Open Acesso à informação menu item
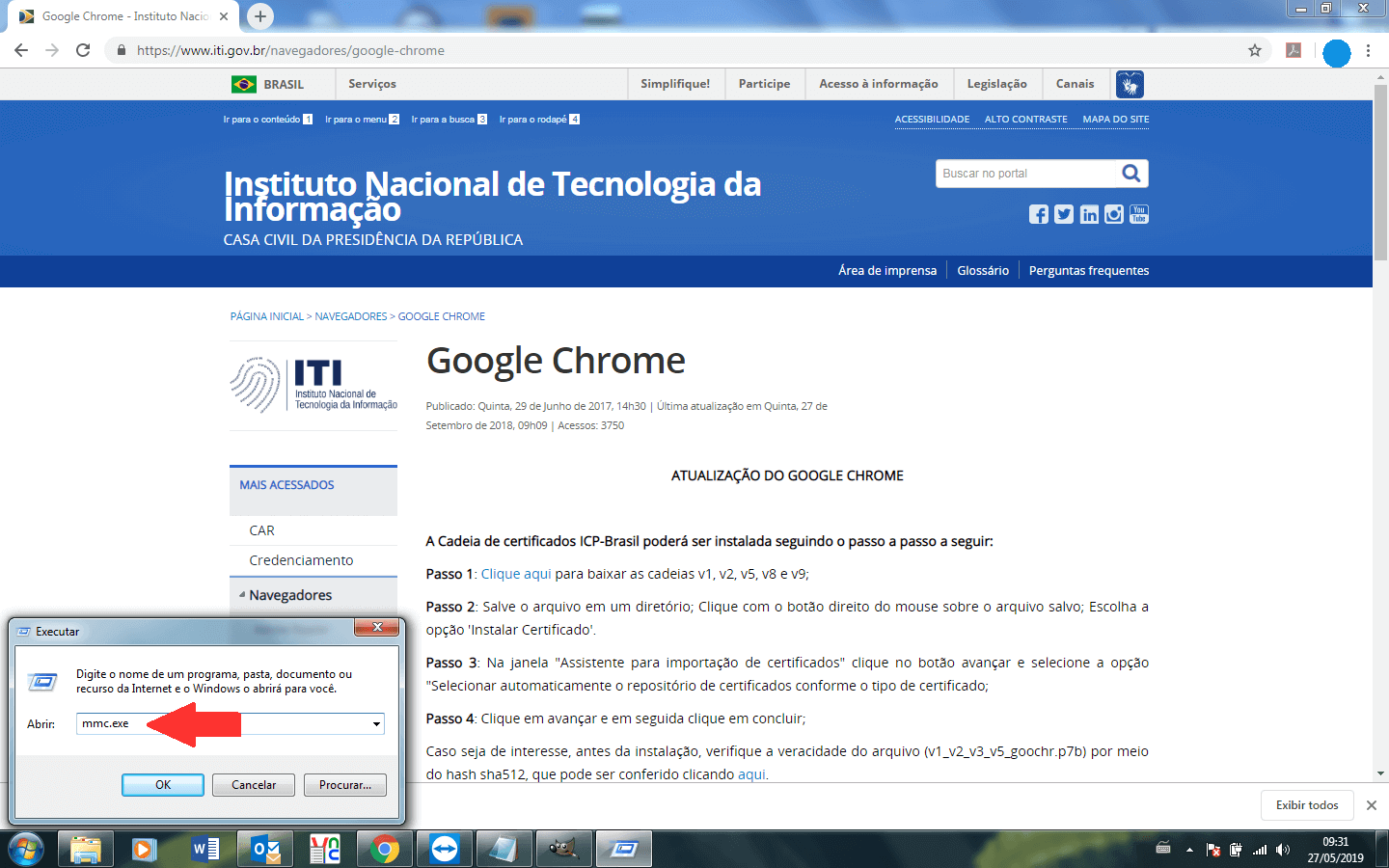1389x868 pixels. click(879, 84)
